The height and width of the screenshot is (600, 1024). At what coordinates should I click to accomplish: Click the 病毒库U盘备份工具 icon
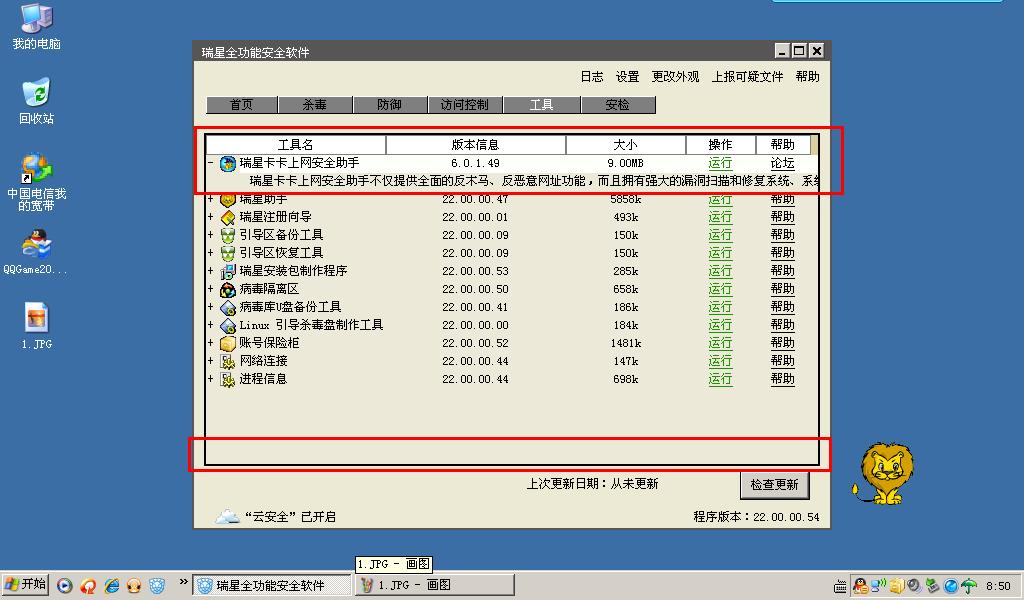click(227, 307)
